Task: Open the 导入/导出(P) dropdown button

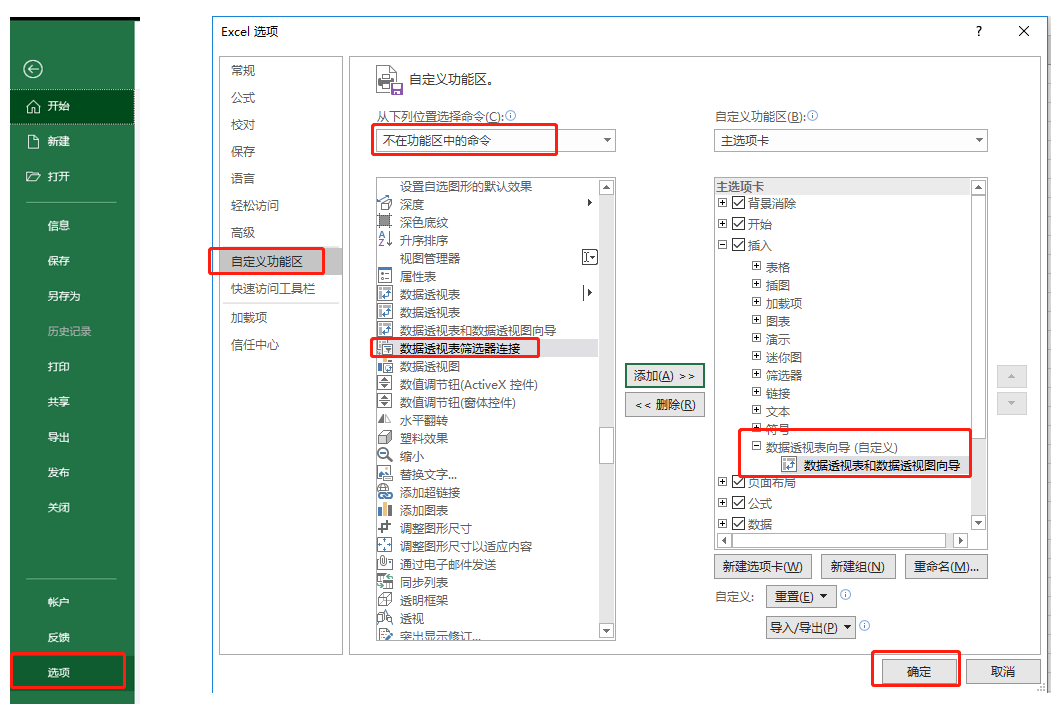Action: pyautogui.click(x=811, y=627)
